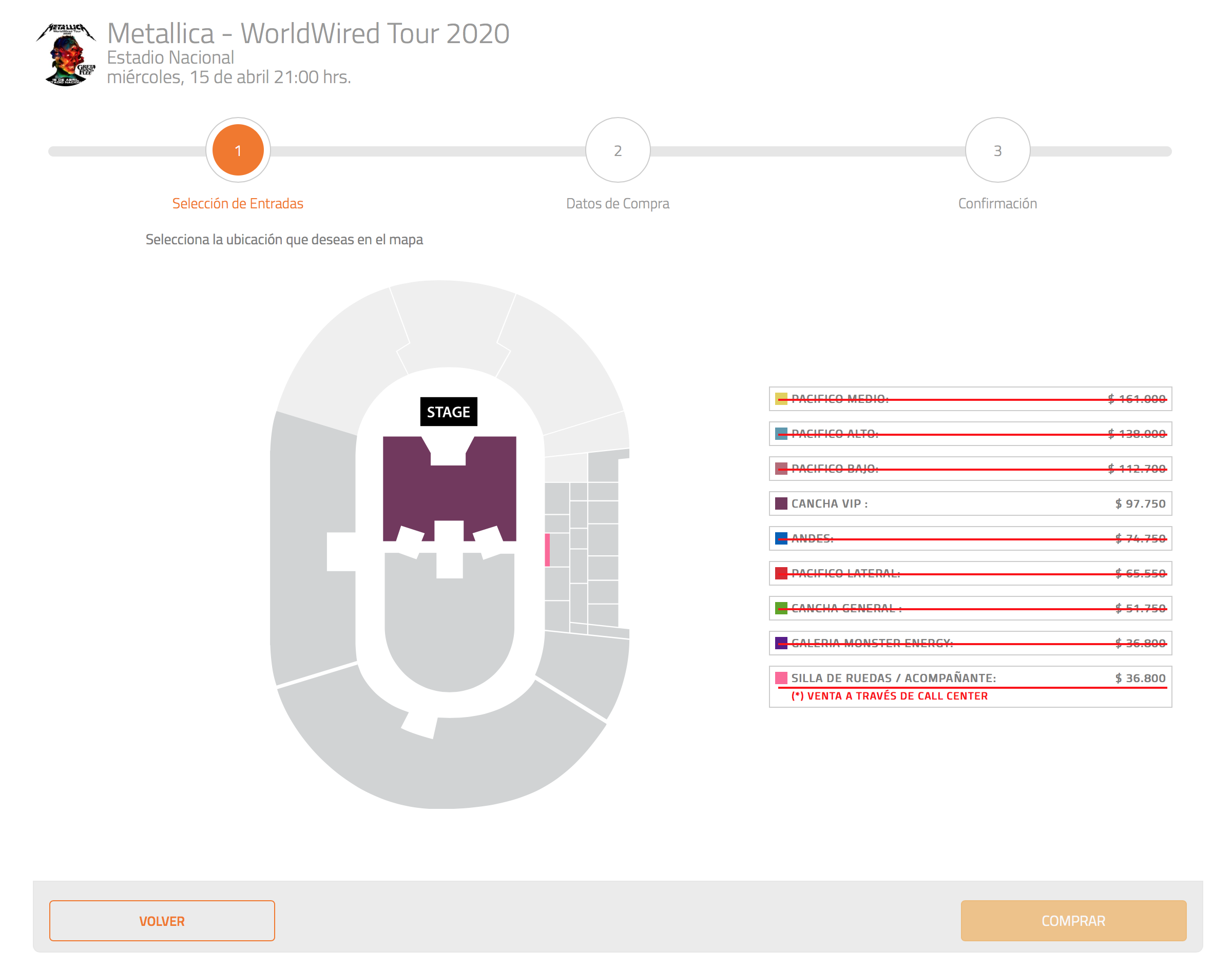The image size is (1232, 969).
Task: Click the COMPRAR button
Action: coord(1073,921)
